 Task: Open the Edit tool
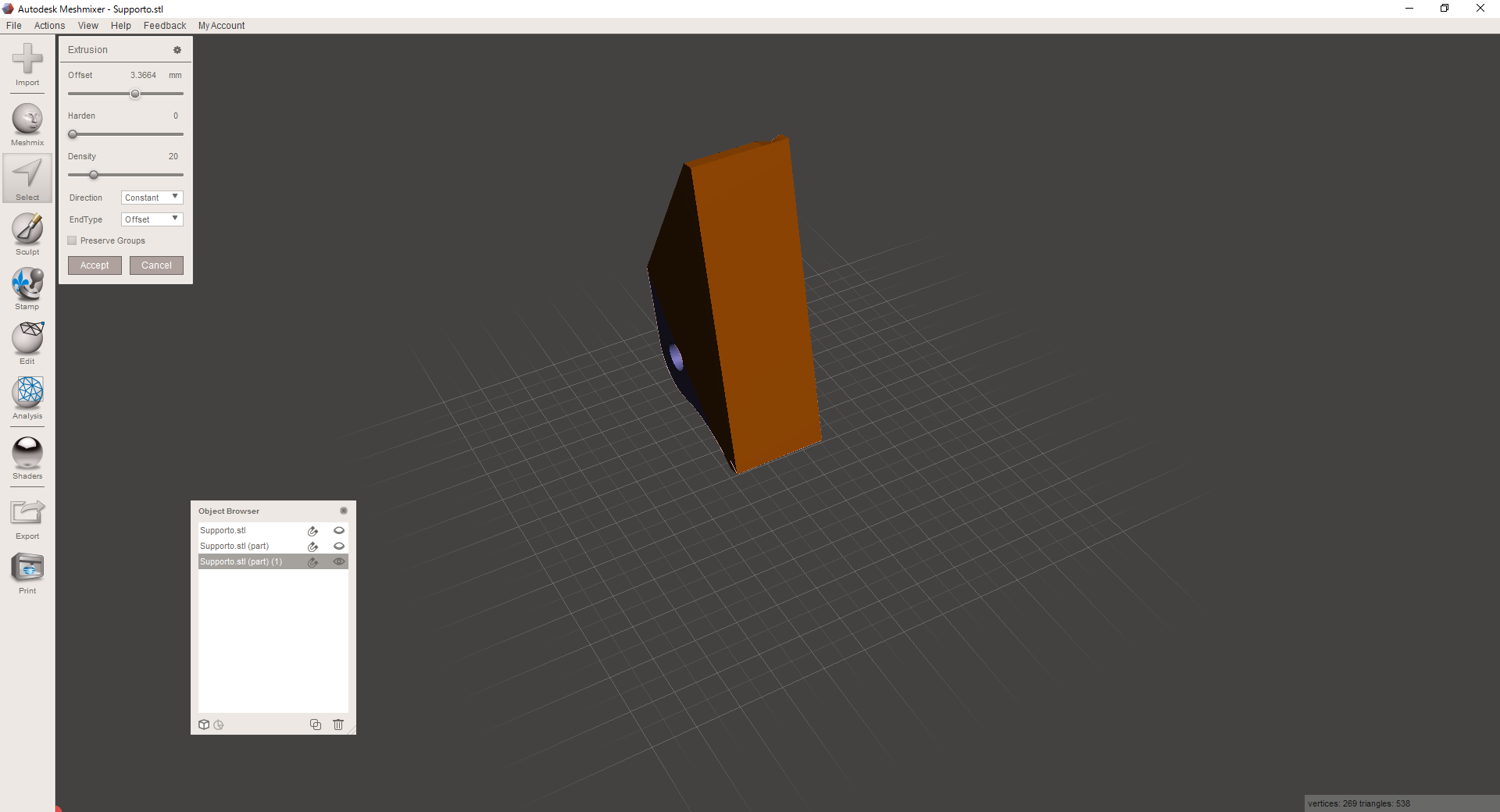(x=27, y=343)
